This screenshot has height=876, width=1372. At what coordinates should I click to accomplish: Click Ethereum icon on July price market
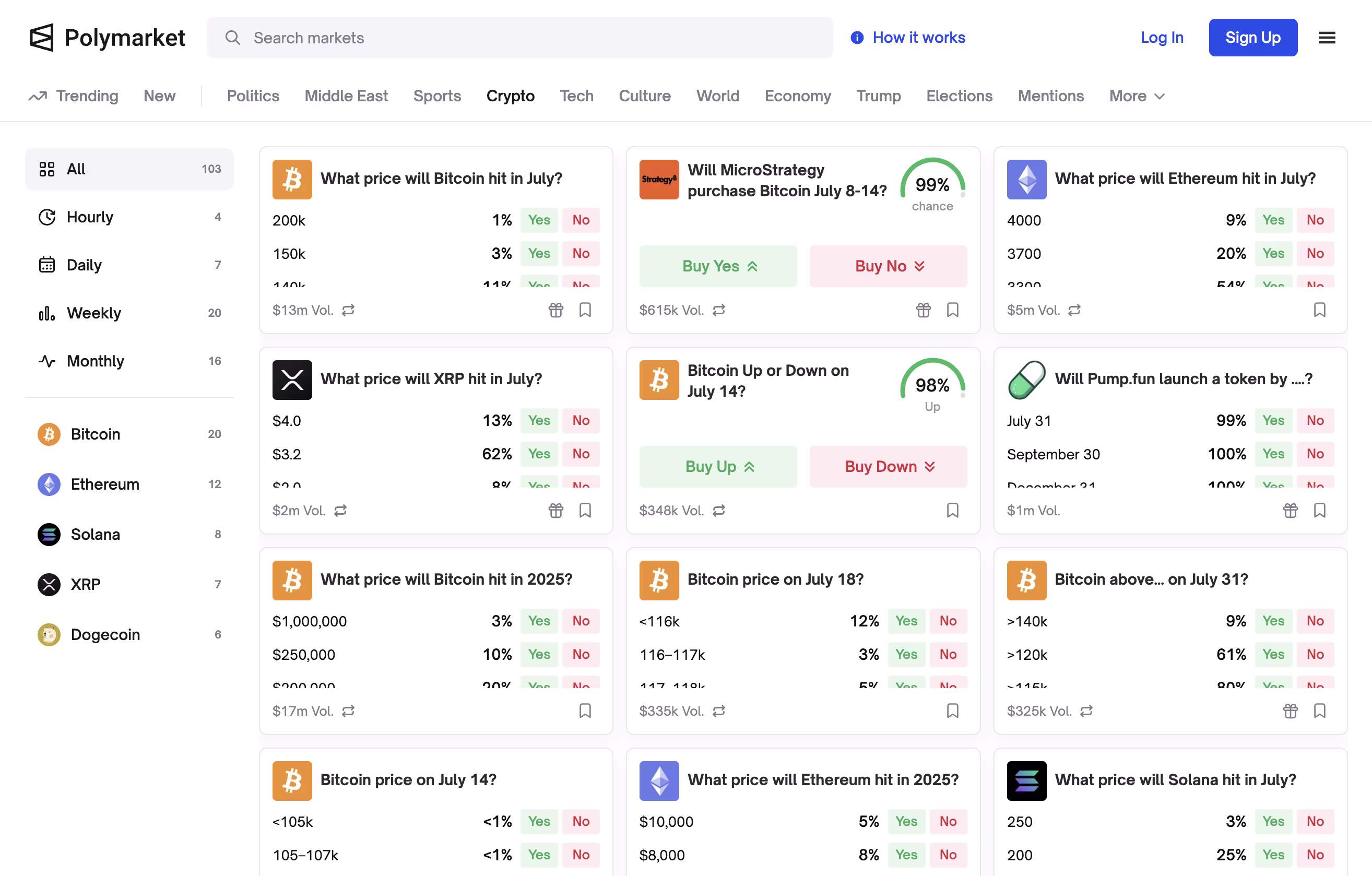point(1026,180)
